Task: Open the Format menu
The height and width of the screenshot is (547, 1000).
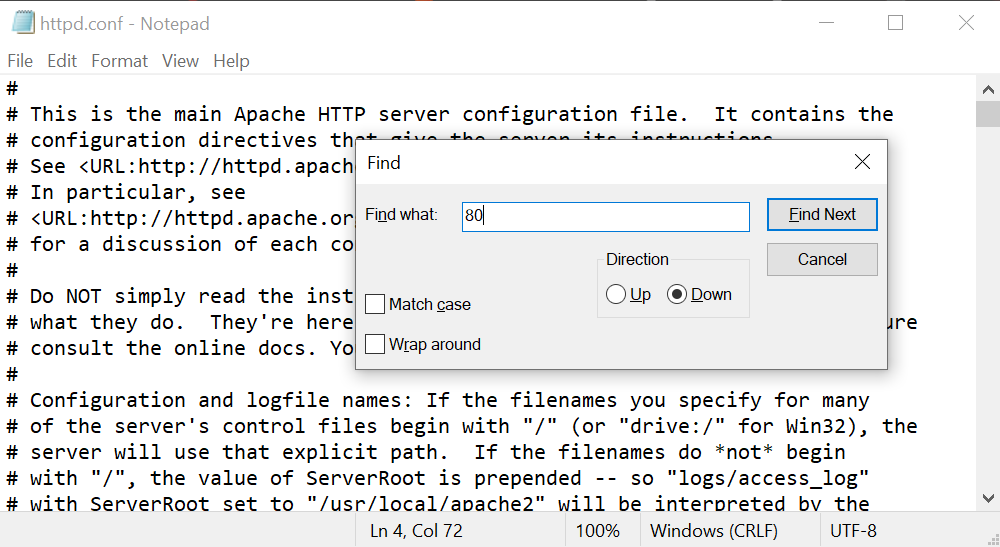Action: tap(119, 61)
